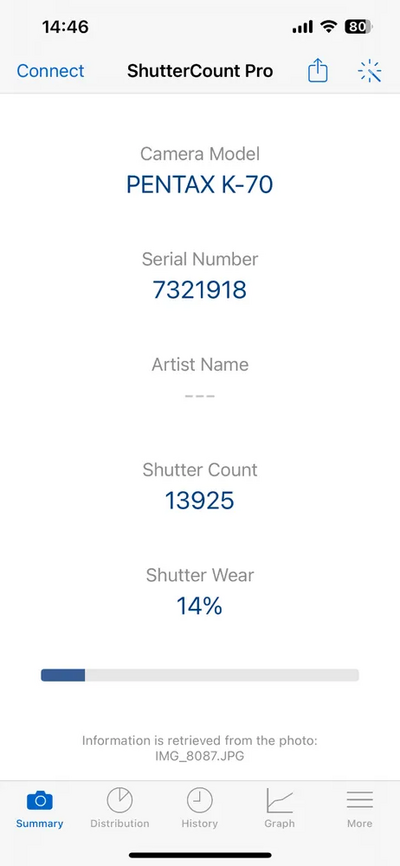This screenshot has height=866, width=400.
Task: Tap the magic wand icon
Action: 370,71
